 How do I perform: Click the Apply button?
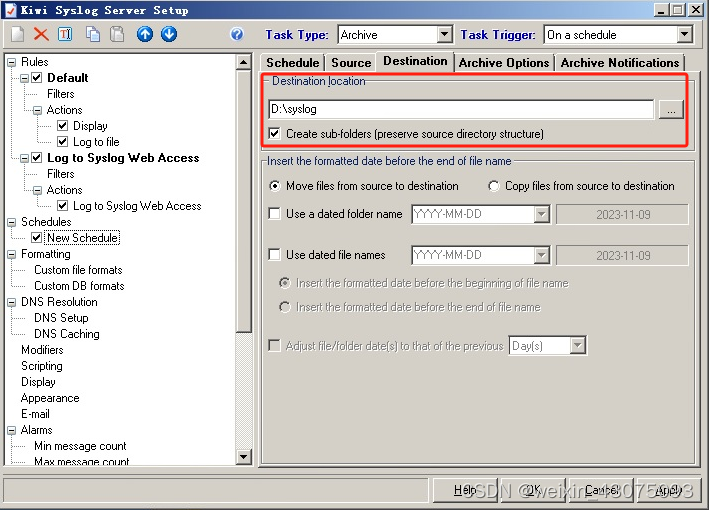coord(668,490)
